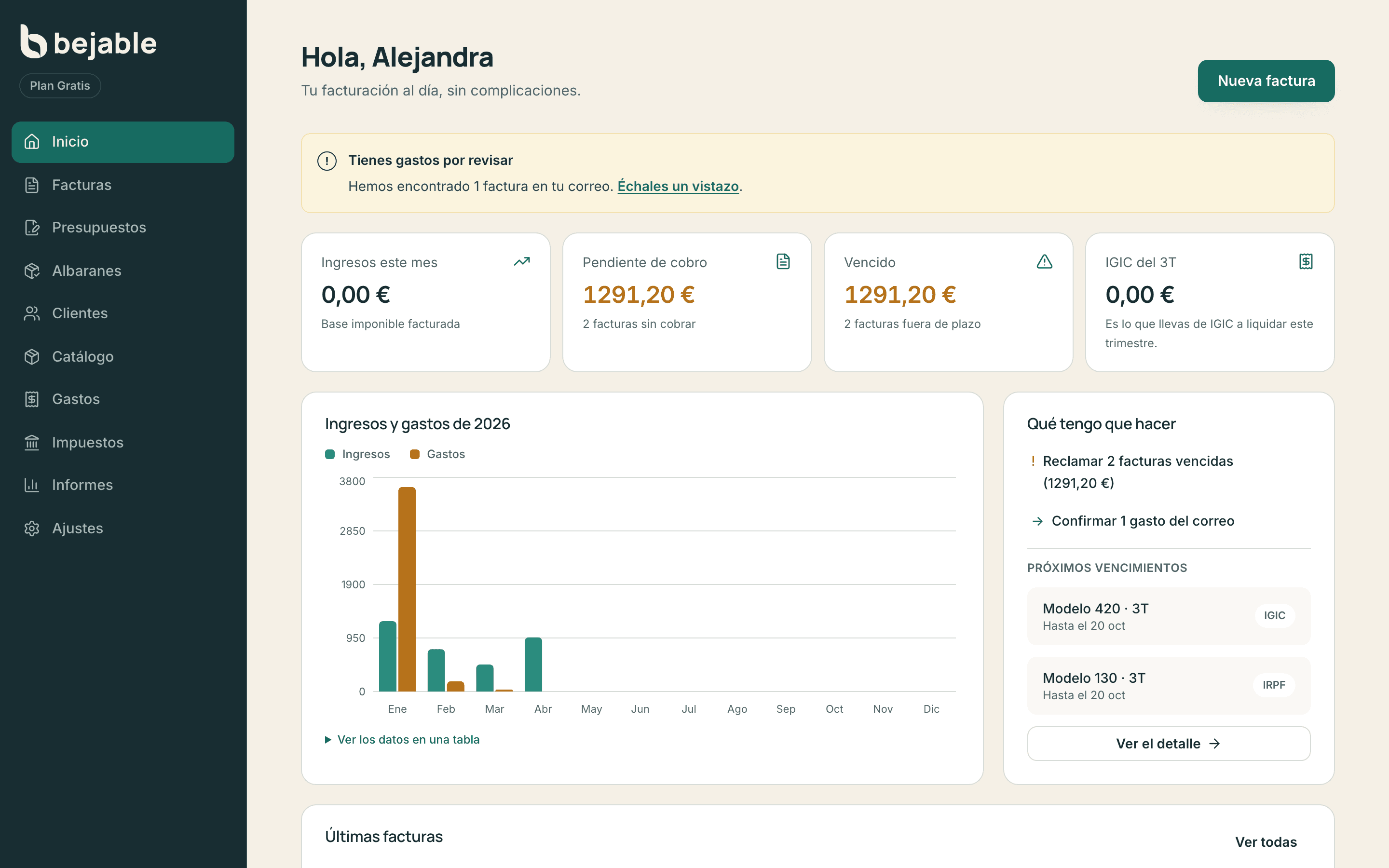Click the Plan Gratis badge

(x=60, y=85)
